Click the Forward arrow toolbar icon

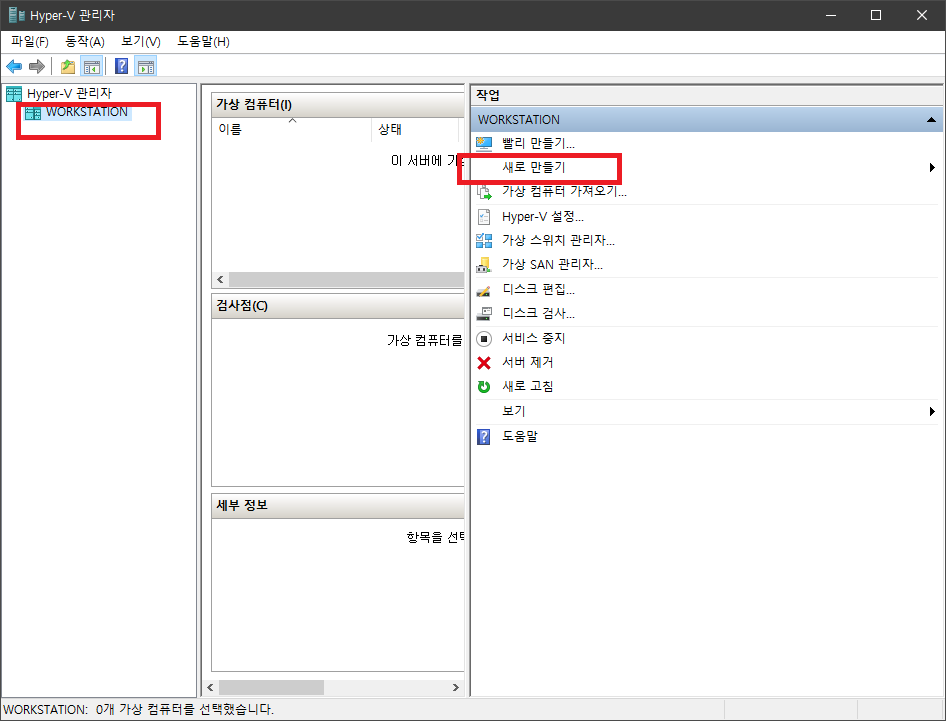[37, 66]
